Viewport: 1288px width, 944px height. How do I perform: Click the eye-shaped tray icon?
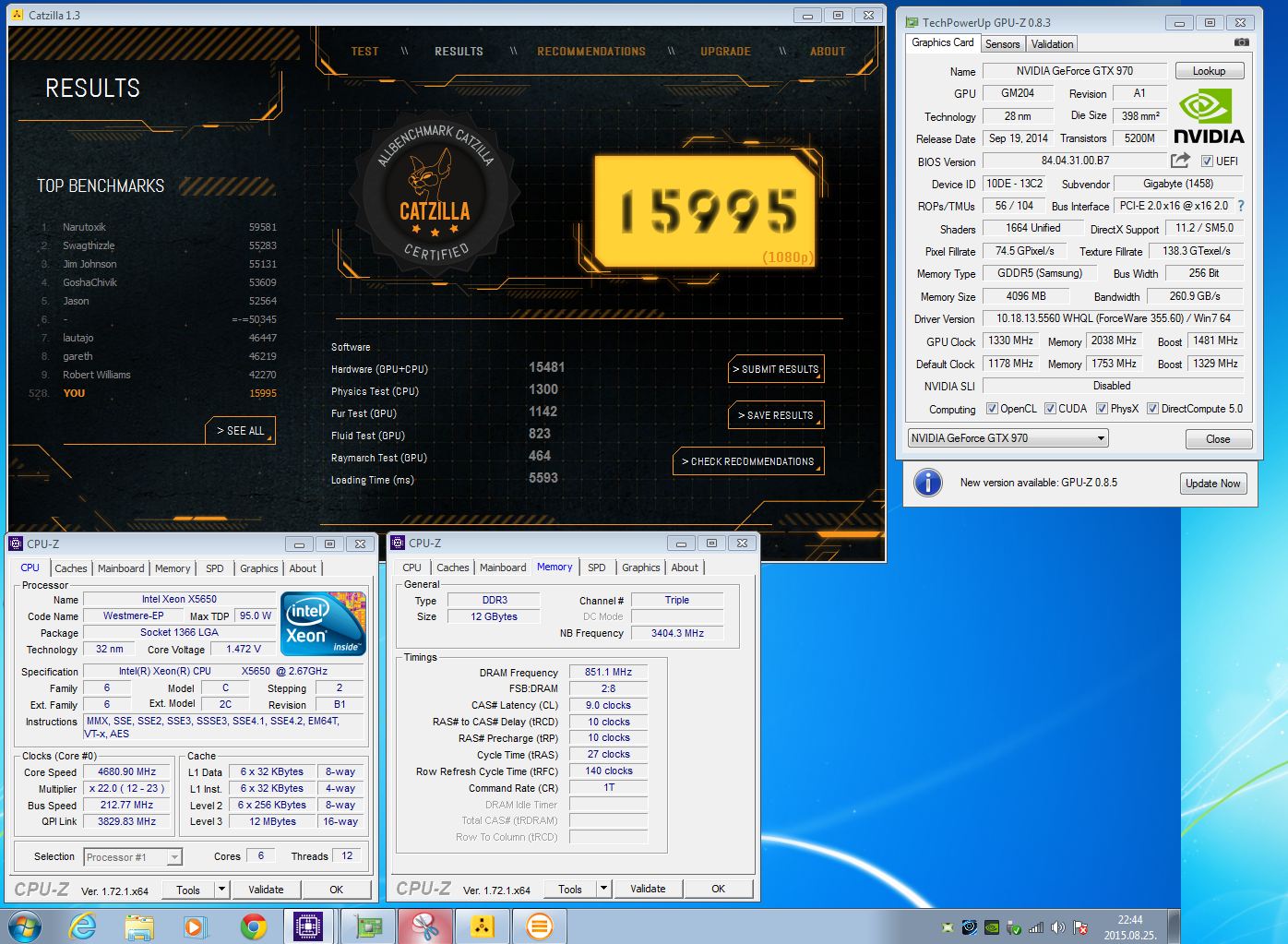[970, 927]
